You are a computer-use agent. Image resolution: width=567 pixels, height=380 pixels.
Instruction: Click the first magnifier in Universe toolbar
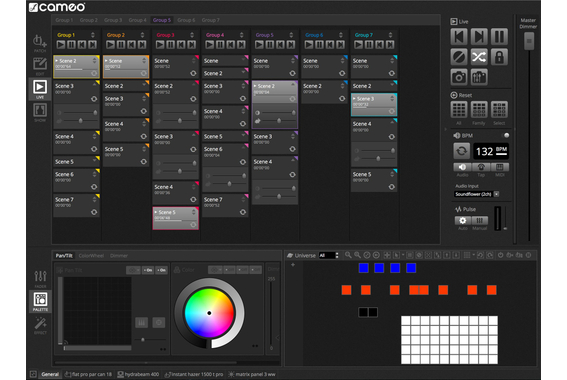348,255
